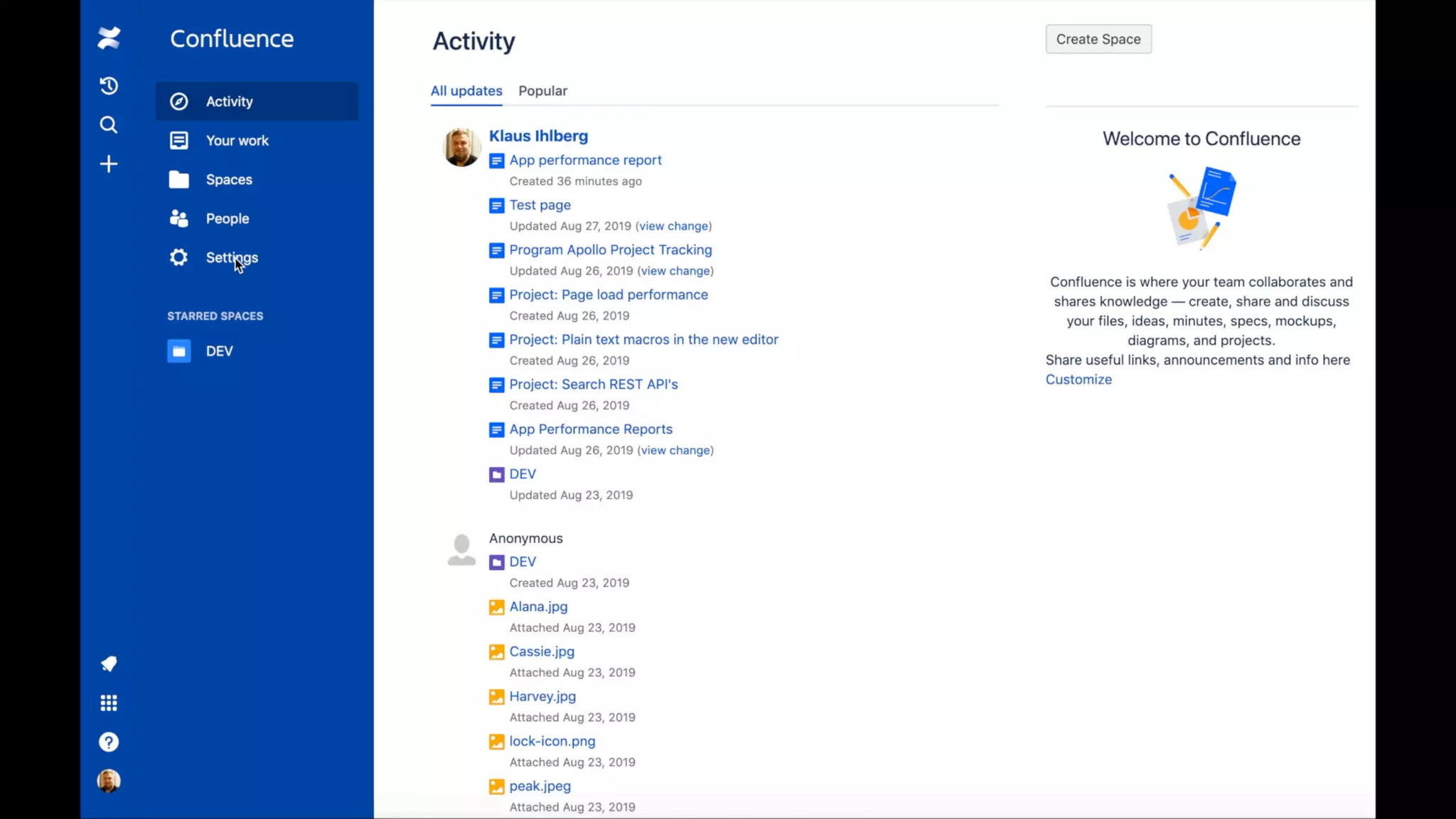Click the Confluence logo icon
Image resolution: width=1456 pixels, height=819 pixels.
tap(109, 38)
